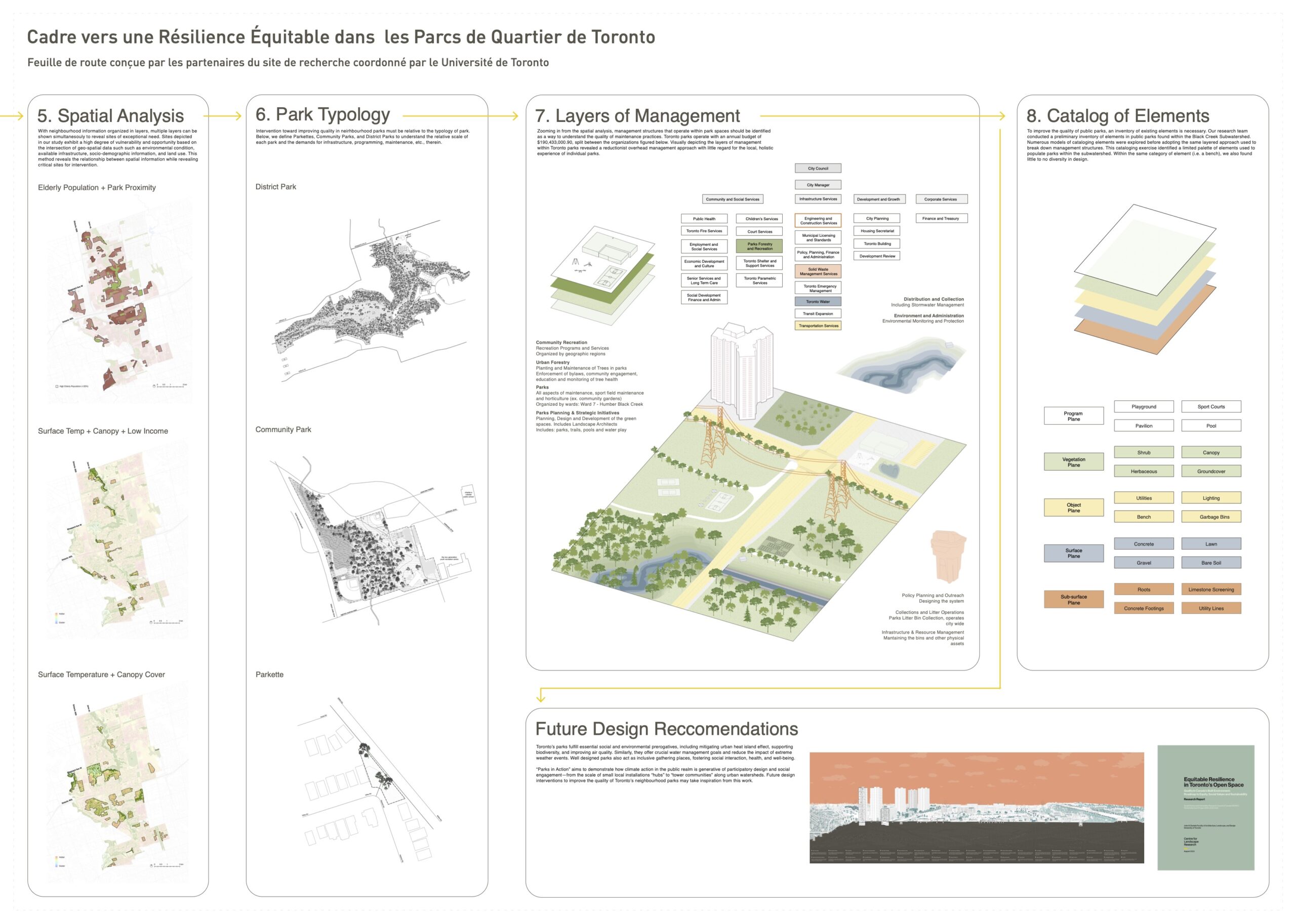Select the Surface Plane blue box
Viewport: 1296px width, 924px height.
(x=1073, y=553)
